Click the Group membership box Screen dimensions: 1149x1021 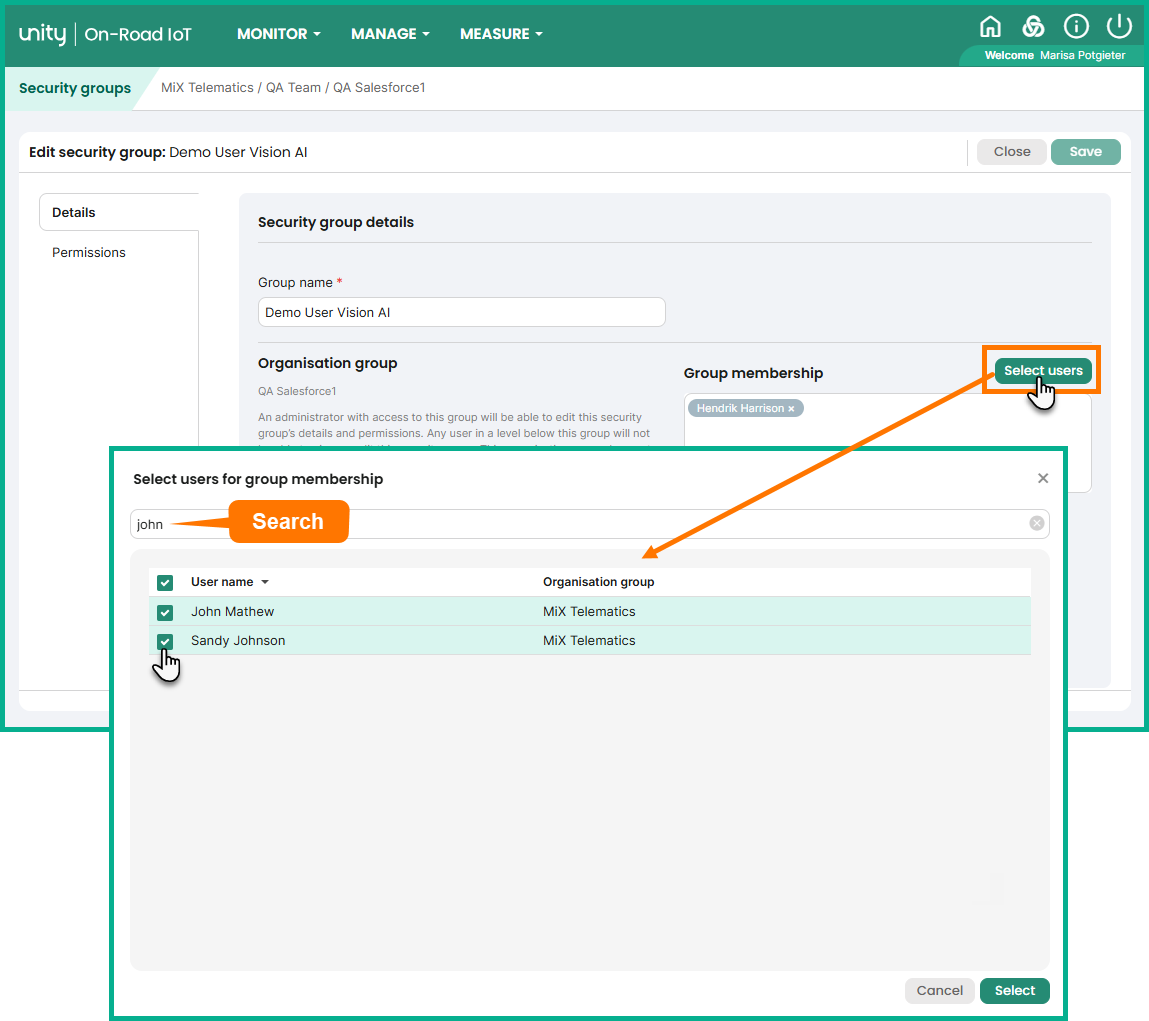click(887, 443)
